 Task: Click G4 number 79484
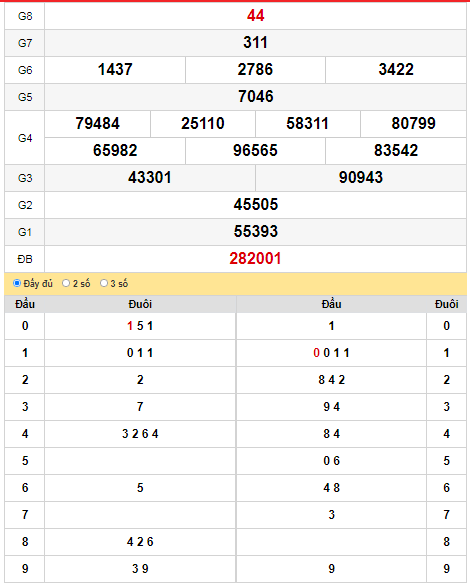(x=98, y=123)
